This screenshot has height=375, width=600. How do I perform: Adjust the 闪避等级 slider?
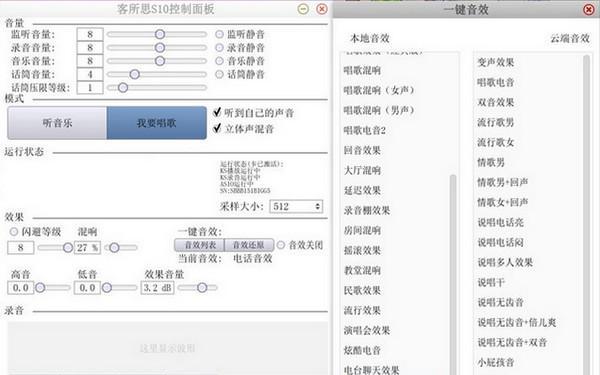(x=55, y=248)
